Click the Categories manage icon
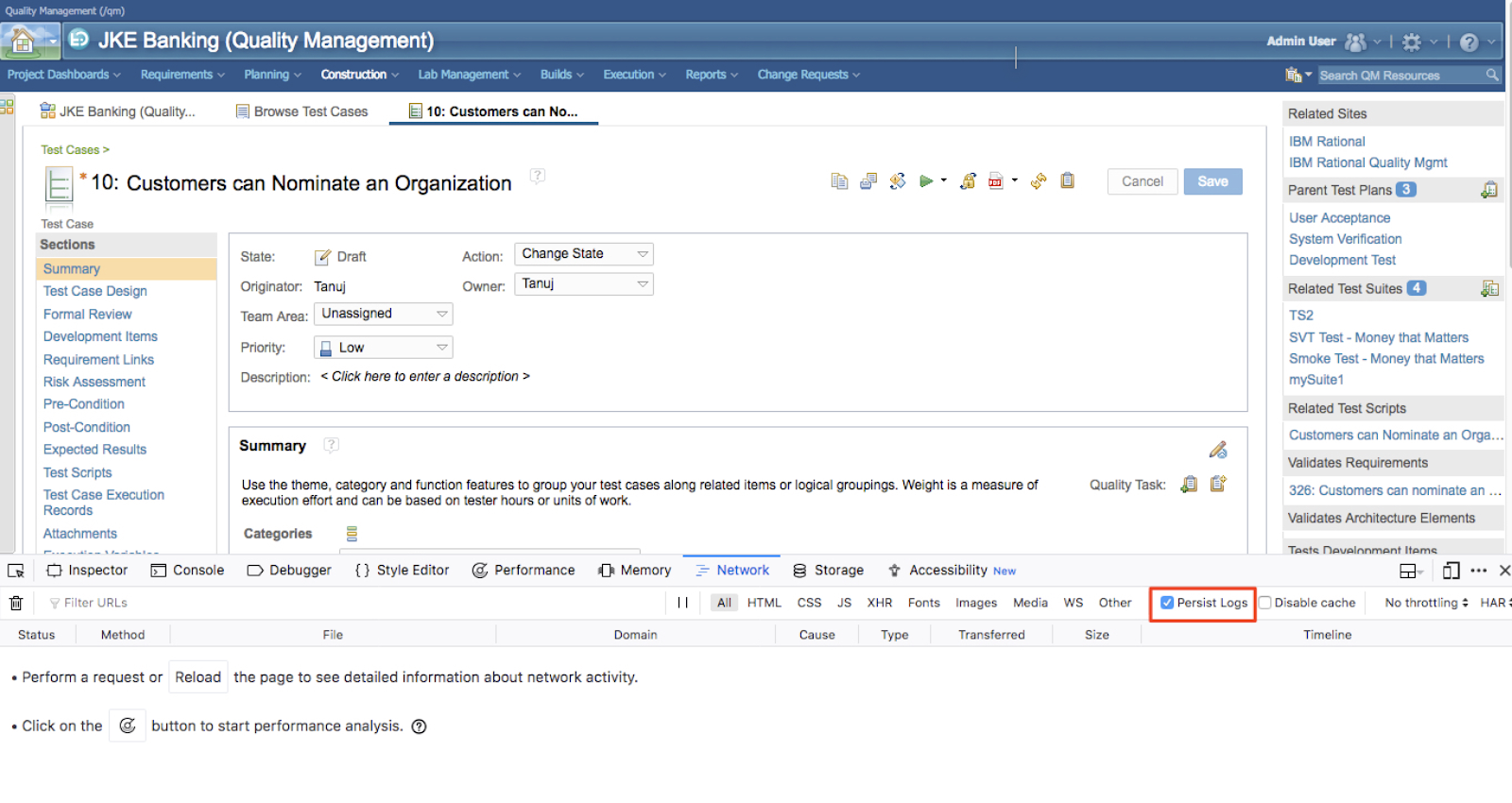The height and width of the screenshot is (803, 1512). (352, 534)
